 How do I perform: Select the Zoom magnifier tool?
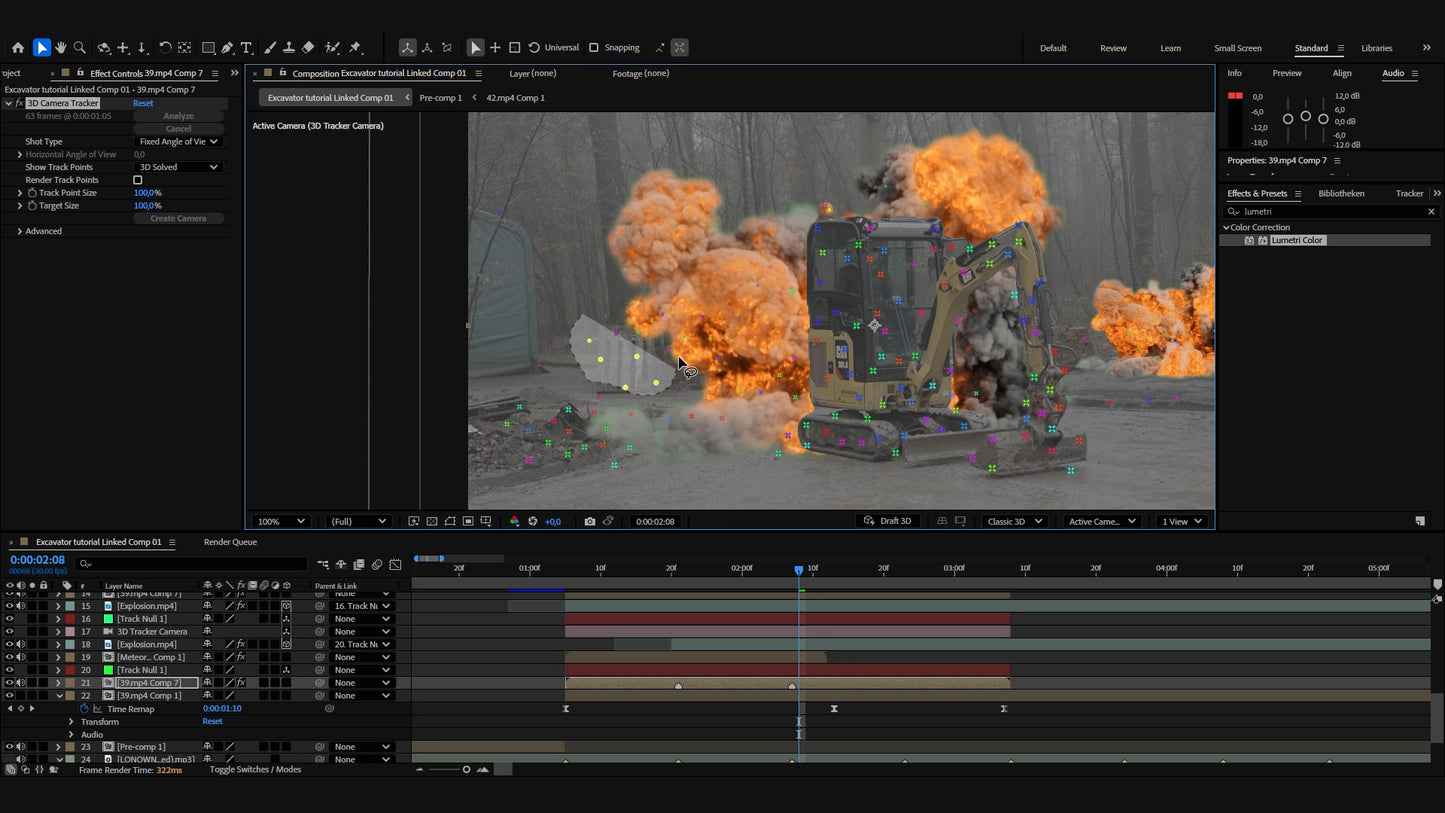point(80,48)
